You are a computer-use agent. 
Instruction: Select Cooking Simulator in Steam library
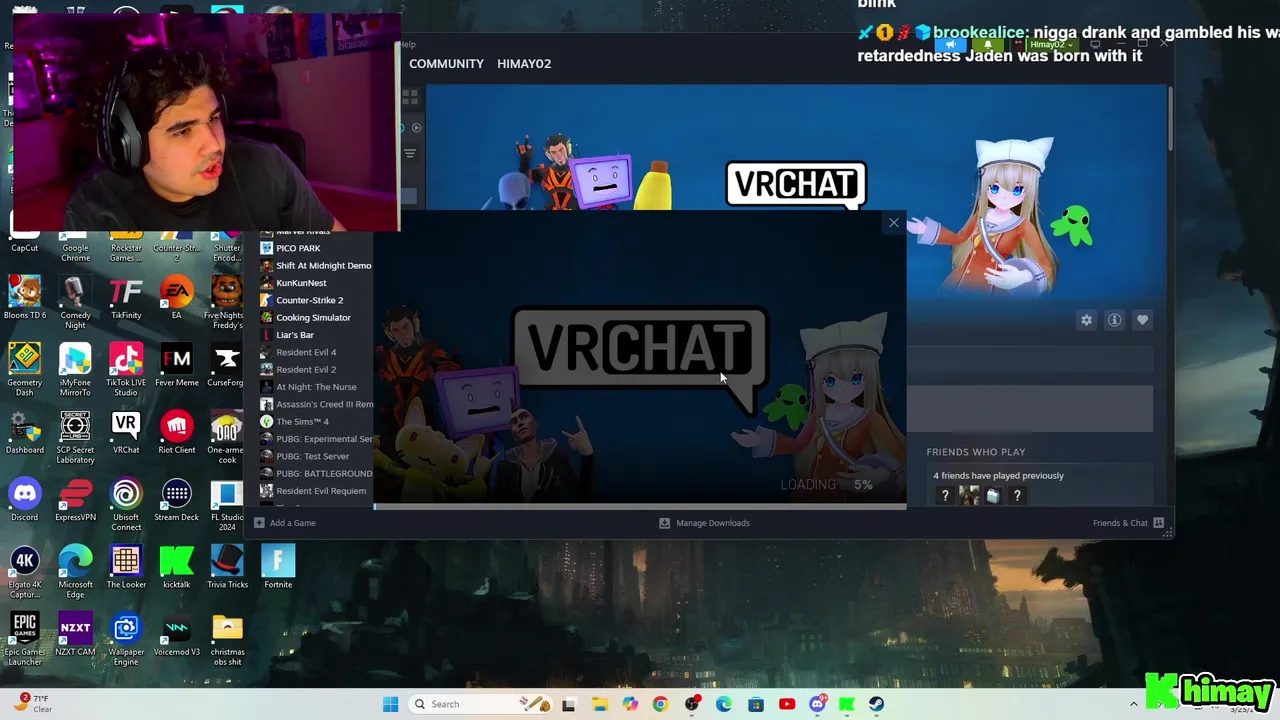[305, 317]
